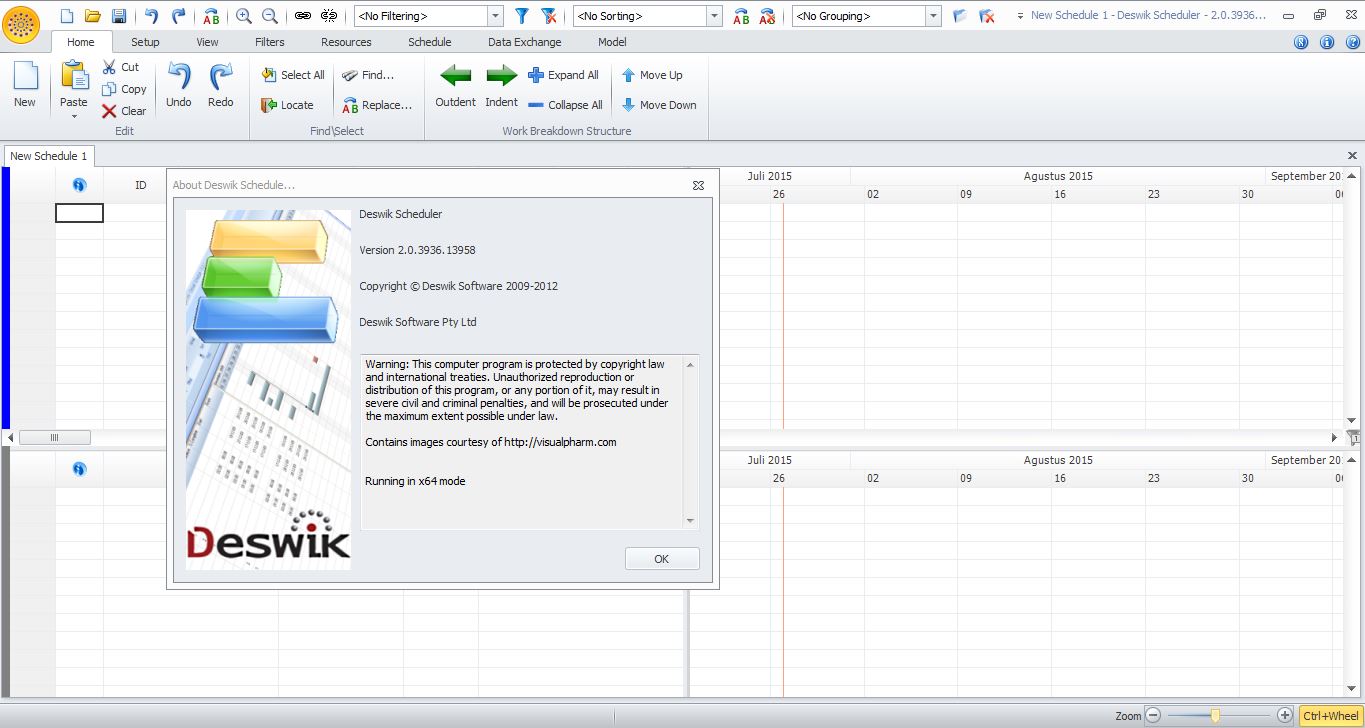Open the Data Exchange ribbon tab
The image size is (1365, 728).
pyautogui.click(x=525, y=42)
